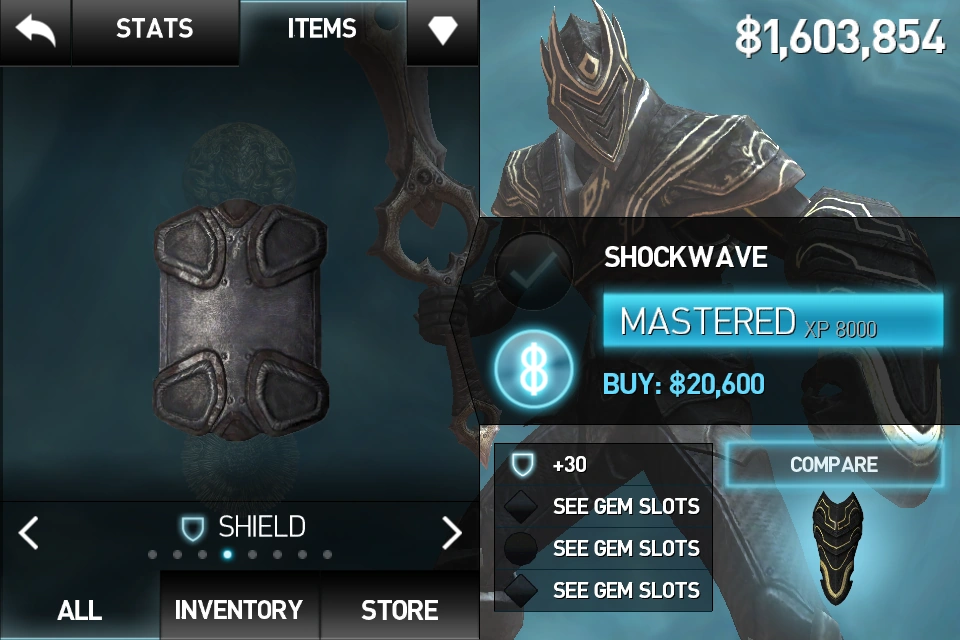The height and width of the screenshot is (640, 960).
Task: Tap the shield defense +30 icon
Action: pyautogui.click(x=523, y=464)
